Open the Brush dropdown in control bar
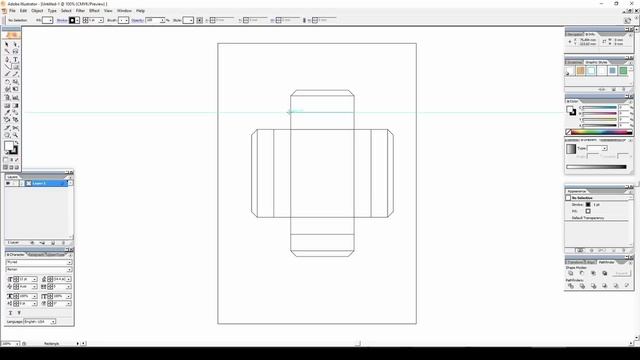This screenshot has height=360, width=640. coord(127,20)
